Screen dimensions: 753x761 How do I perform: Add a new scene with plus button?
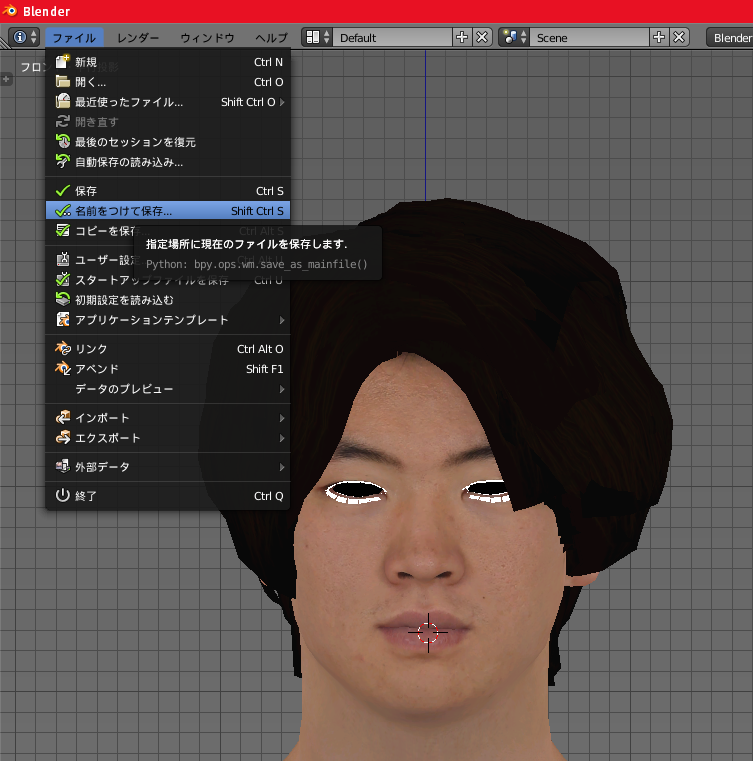click(659, 37)
